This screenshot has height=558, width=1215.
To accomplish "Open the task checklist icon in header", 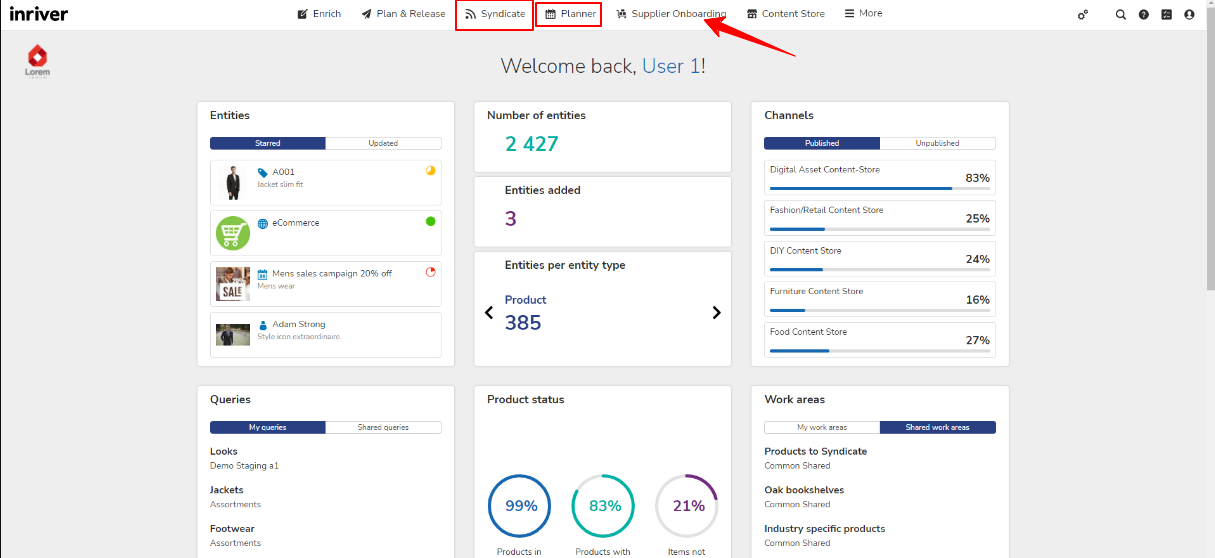I will [1167, 15].
